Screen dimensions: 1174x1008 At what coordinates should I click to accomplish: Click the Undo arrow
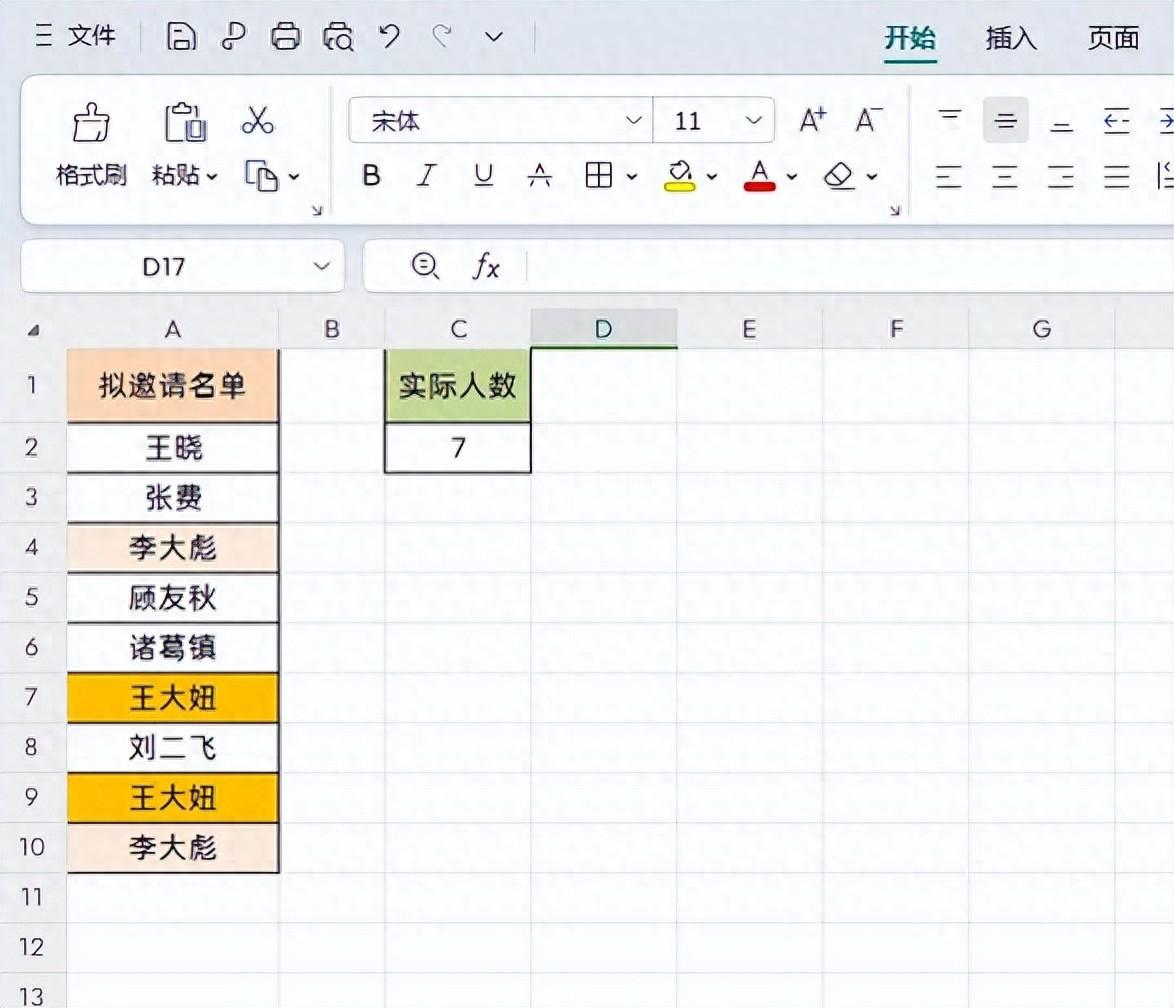[x=389, y=35]
